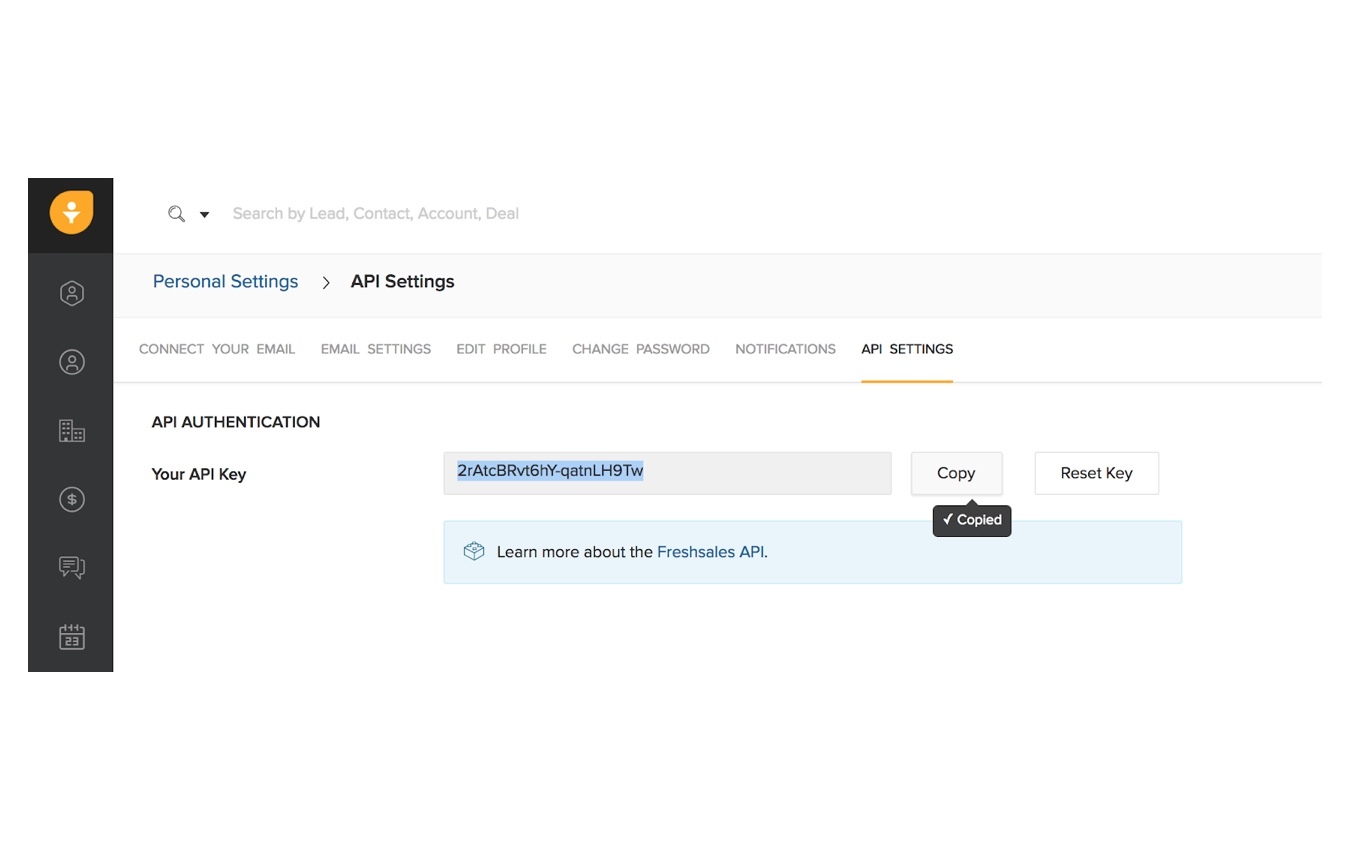Open the Conversations chat icon
The height and width of the screenshot is (850, 1350).
tap(71, 568)
